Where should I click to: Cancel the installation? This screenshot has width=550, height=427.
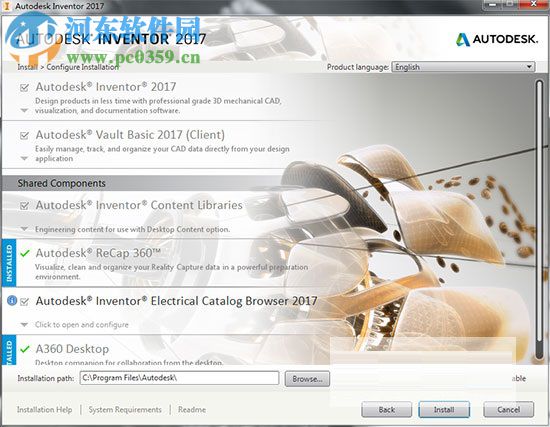pyautogui.click(x=509, y=409)
